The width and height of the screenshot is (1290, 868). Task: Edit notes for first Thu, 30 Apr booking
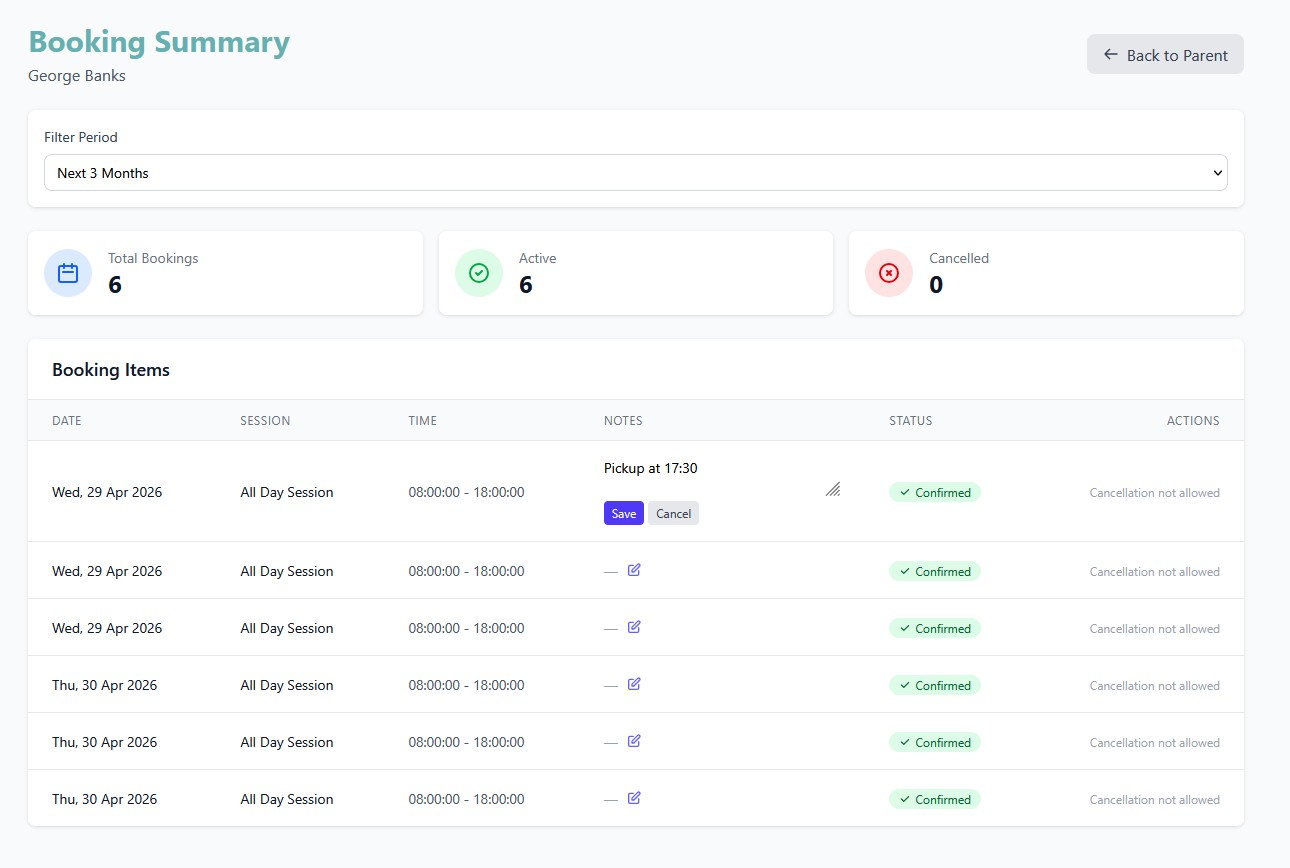634,684
